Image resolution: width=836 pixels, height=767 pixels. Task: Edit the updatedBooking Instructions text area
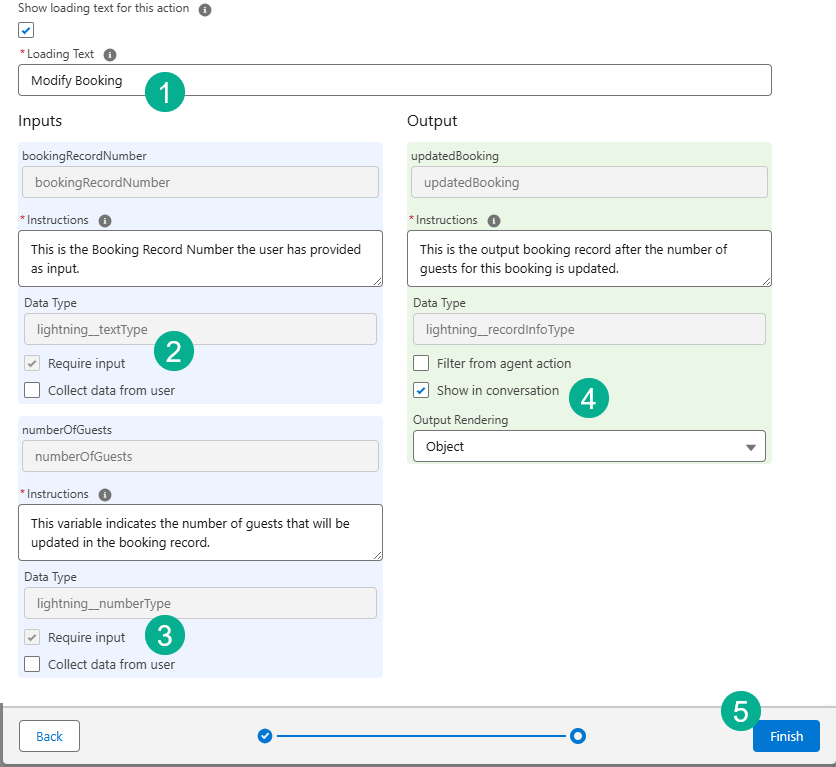pyautogui.click(x=589, y=258)
